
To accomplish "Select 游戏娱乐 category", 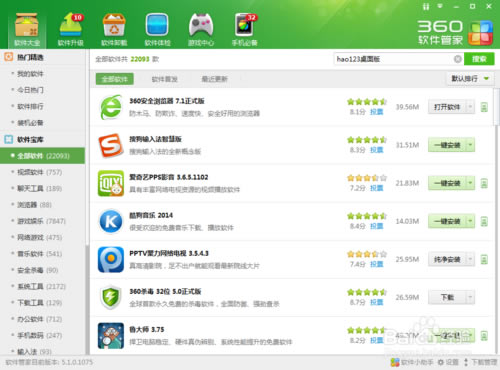I will tap(41, 221).
